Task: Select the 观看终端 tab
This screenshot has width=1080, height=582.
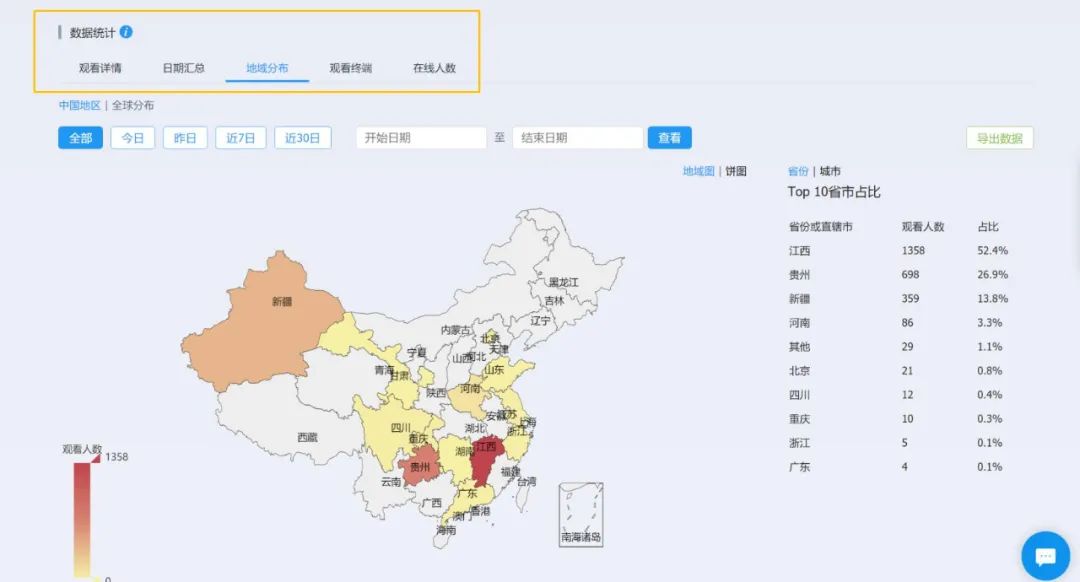Action: [351, 68]
